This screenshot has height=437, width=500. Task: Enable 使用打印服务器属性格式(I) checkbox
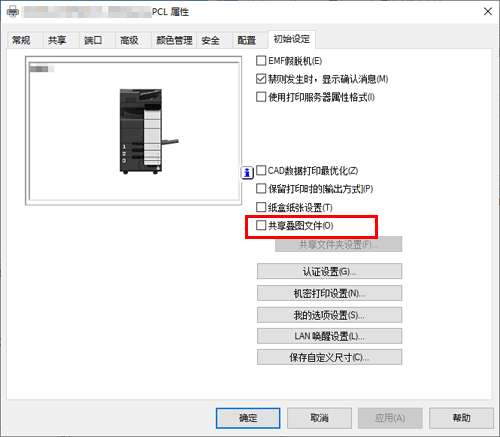[x=261, y=97]
